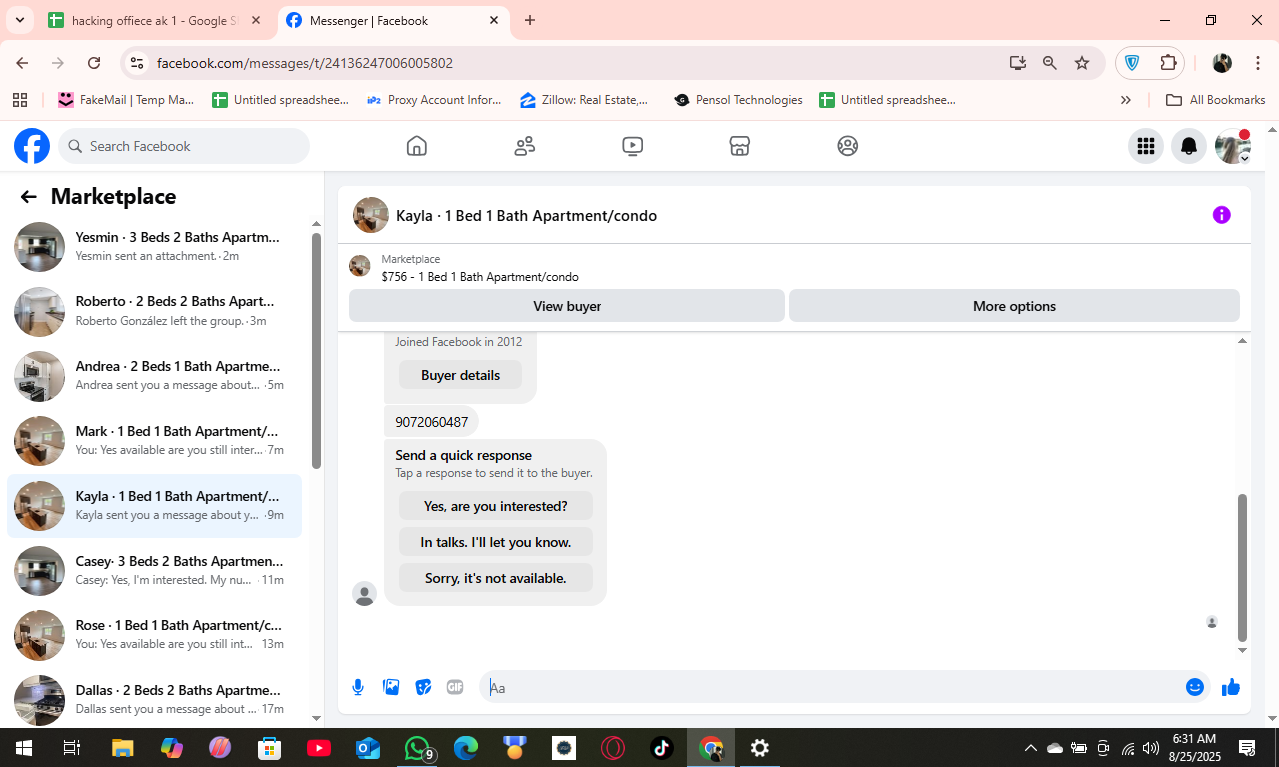Open the emoji picker
1279x767 pixels.
(x=1195, y=687)
